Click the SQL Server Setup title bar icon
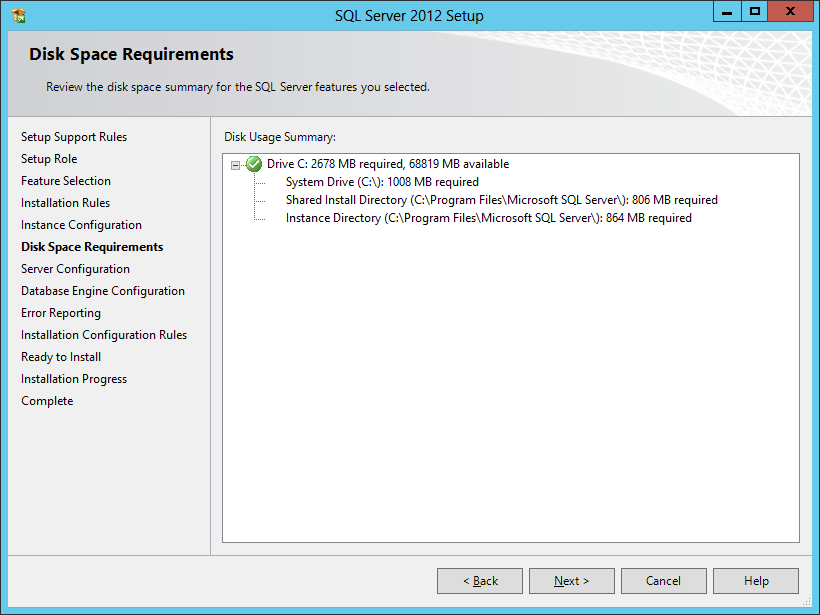Screen dimensions: 820x615 click(x=18, y=15)
